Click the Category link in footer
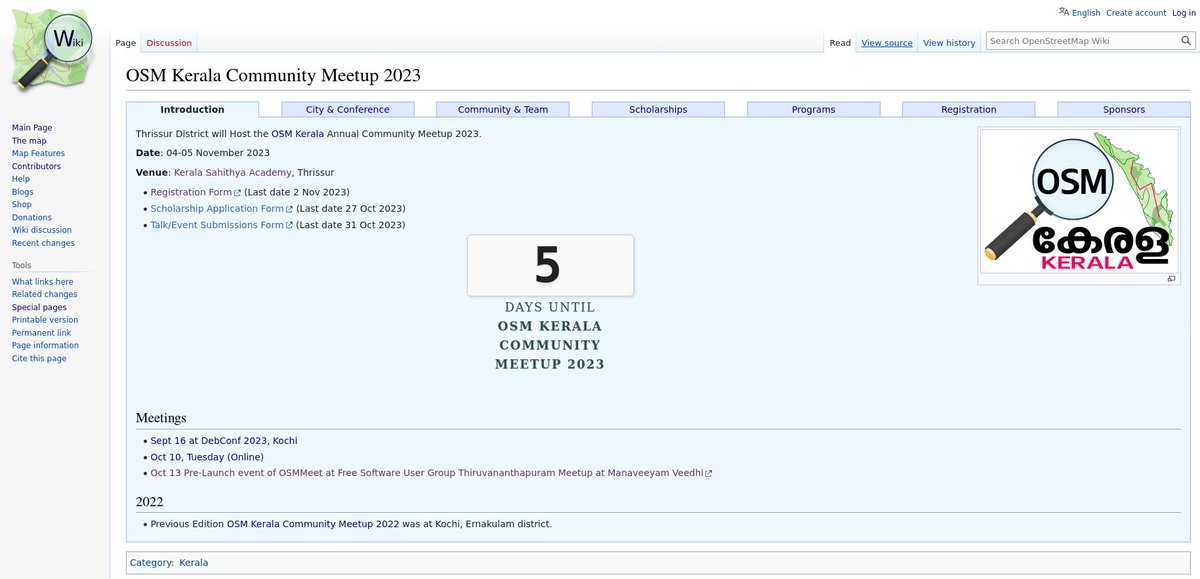This screenshot has height=579, width=1200. [x=151, y=563]
